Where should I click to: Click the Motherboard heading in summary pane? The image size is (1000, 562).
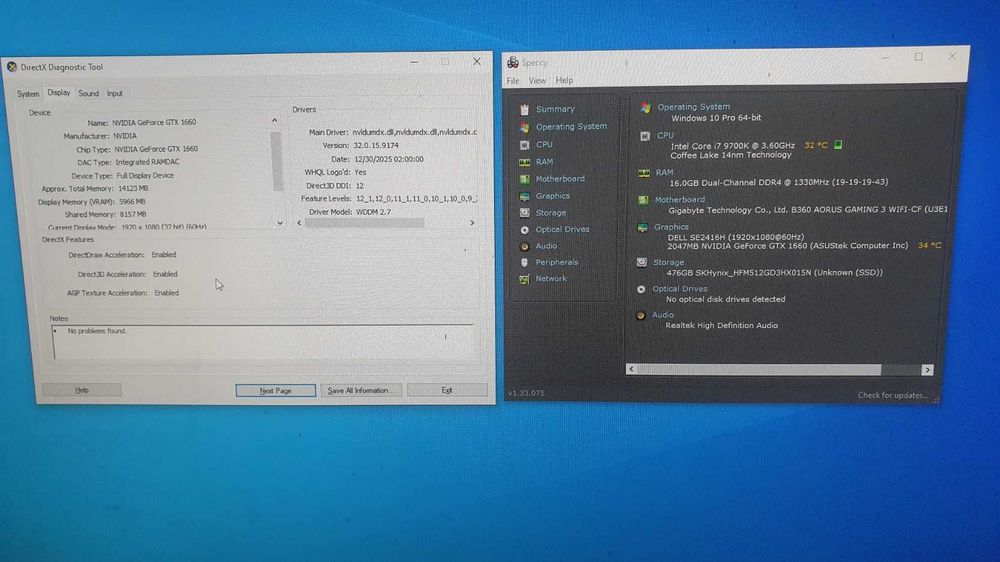tap(679, 200)
